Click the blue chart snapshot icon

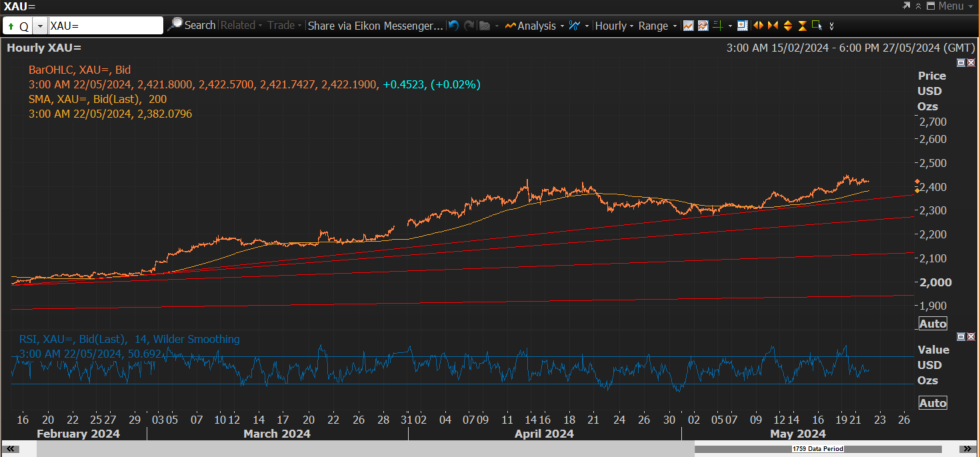[742, 26]
